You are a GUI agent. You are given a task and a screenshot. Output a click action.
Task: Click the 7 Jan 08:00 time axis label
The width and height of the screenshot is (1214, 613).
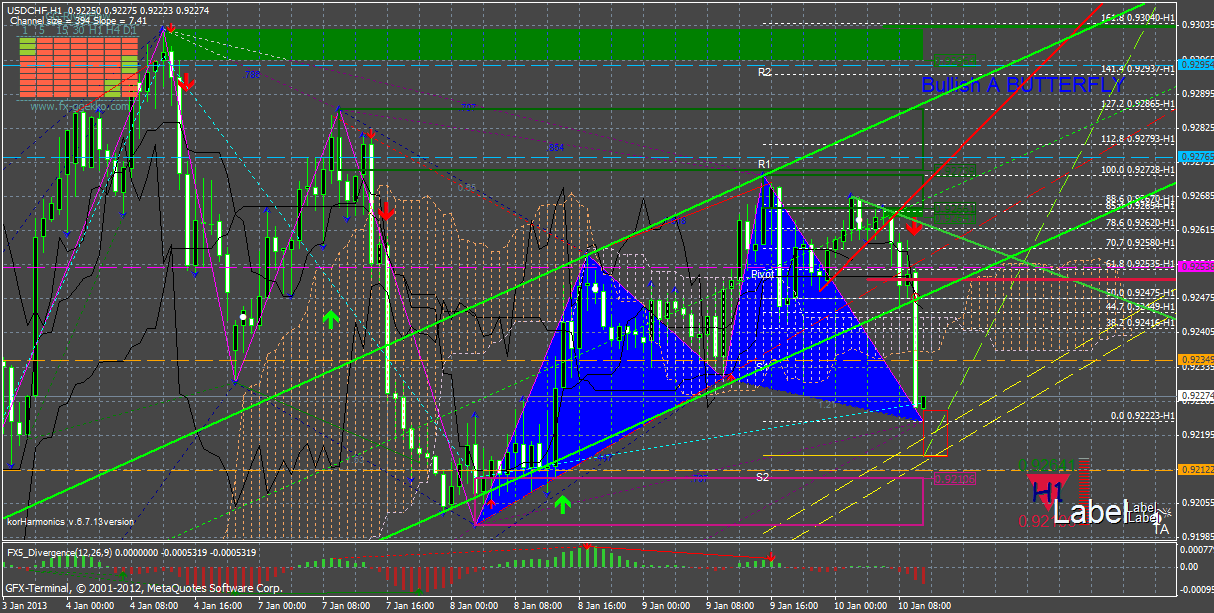[x=344, y=605]
